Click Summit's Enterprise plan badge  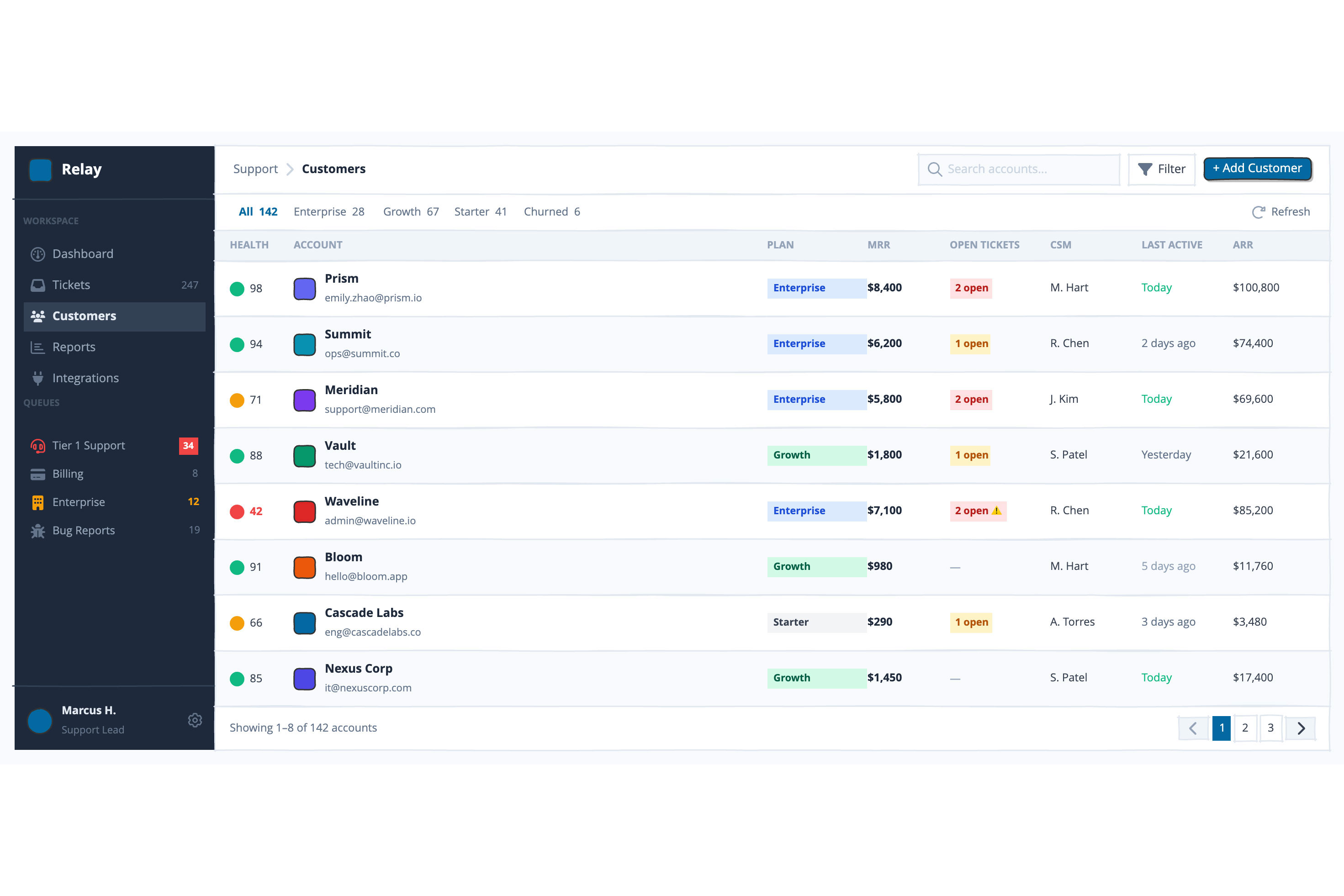pos(816,344)
